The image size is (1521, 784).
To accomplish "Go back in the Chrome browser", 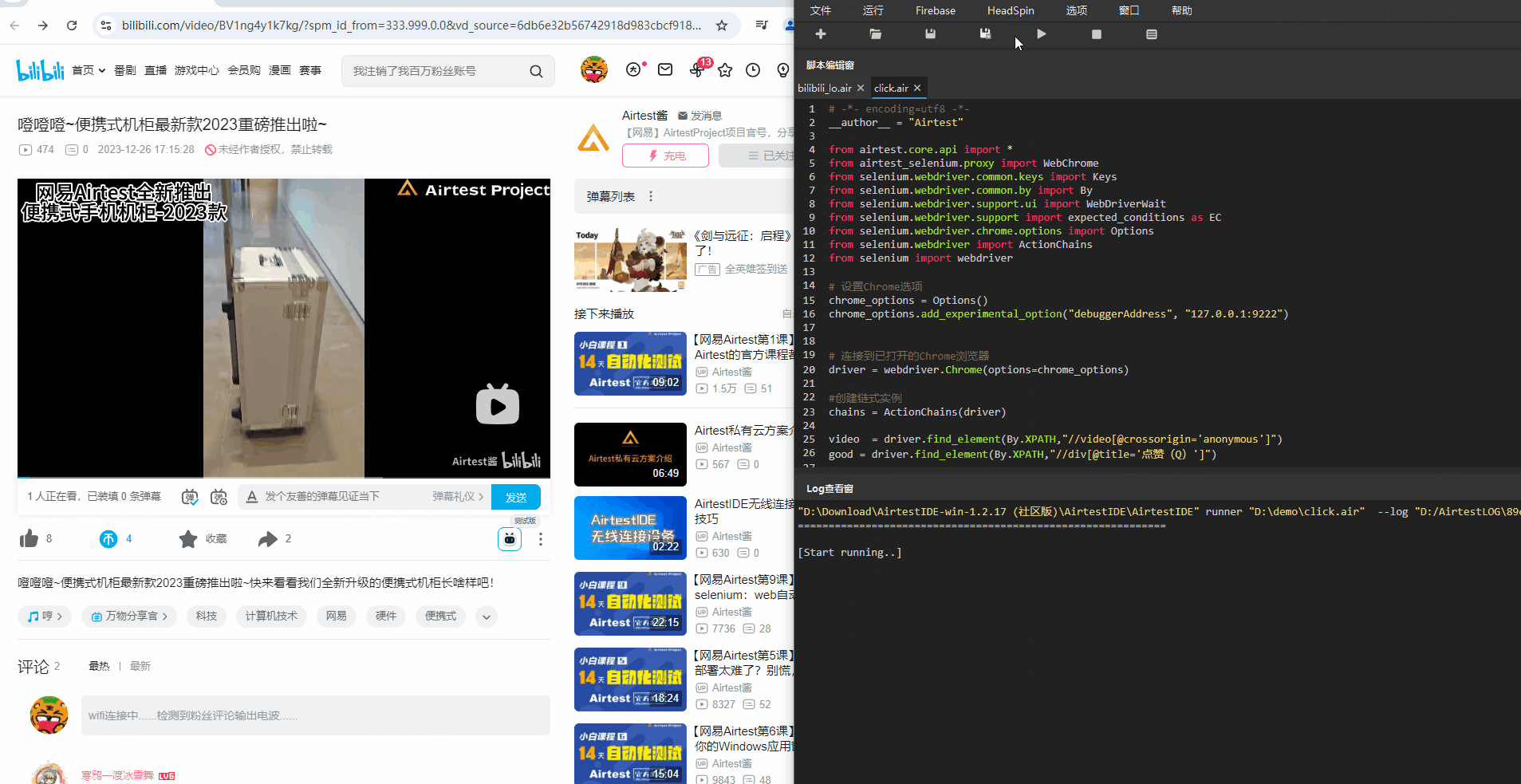I will [14, 26].
